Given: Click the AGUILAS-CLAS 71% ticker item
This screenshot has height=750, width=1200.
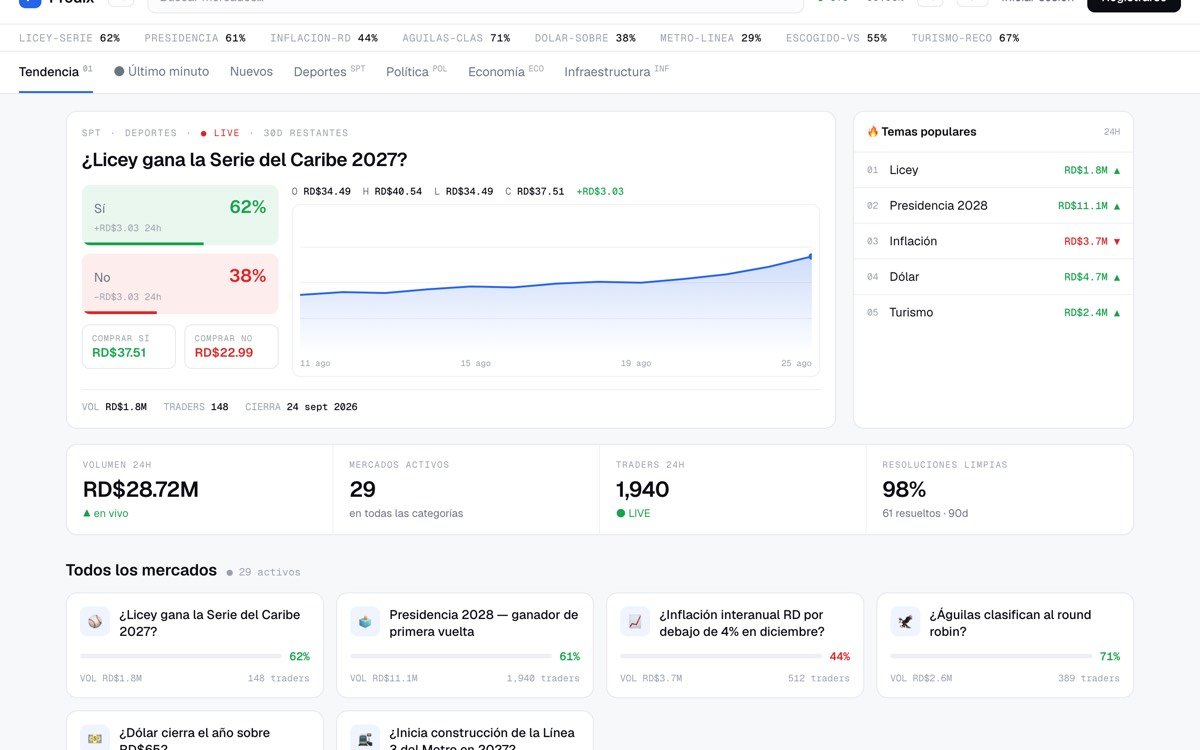Looking at the screenshot, I should [x=456, y=38].
